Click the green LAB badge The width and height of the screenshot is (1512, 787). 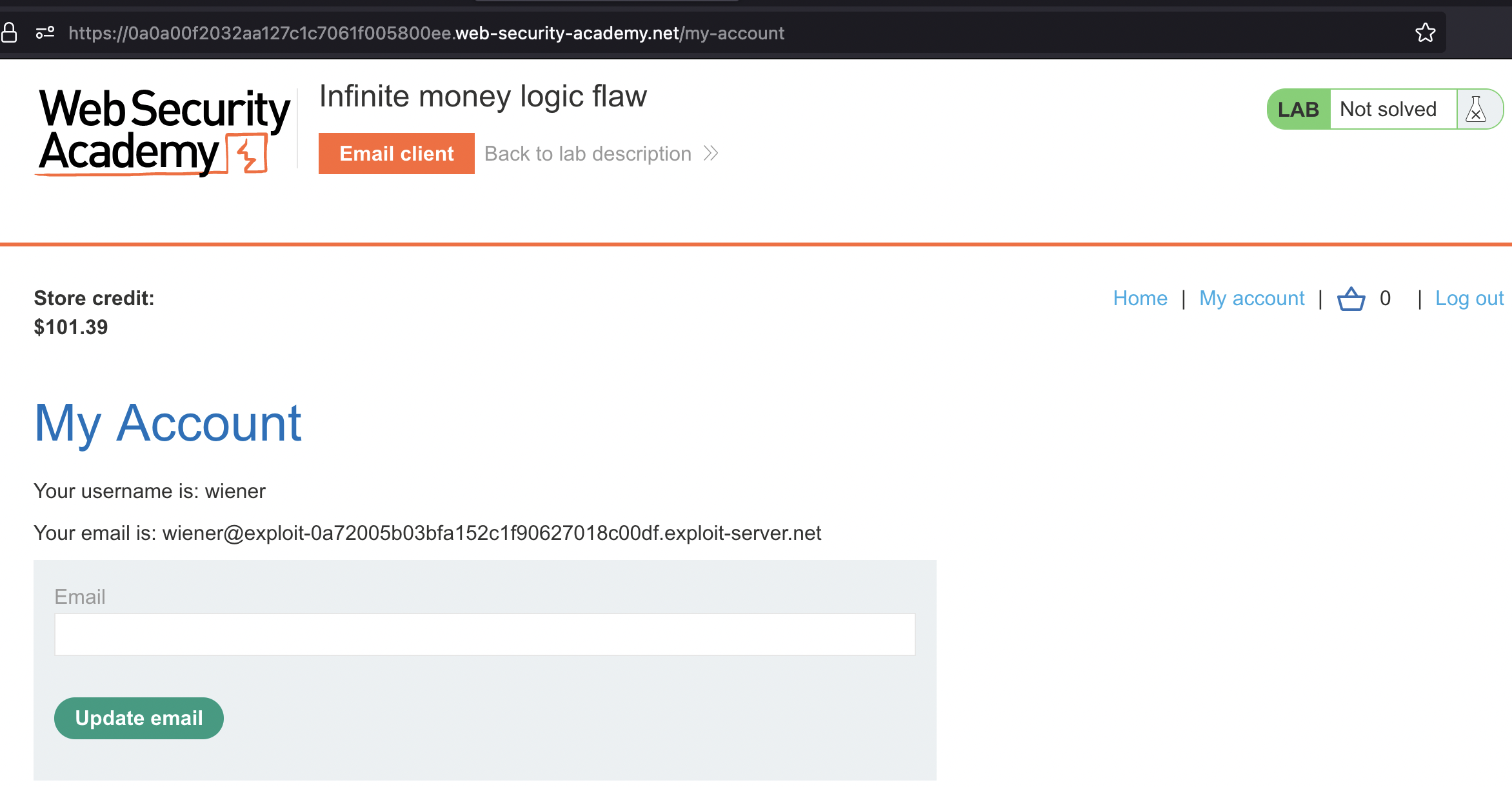tap(1298, 109)
